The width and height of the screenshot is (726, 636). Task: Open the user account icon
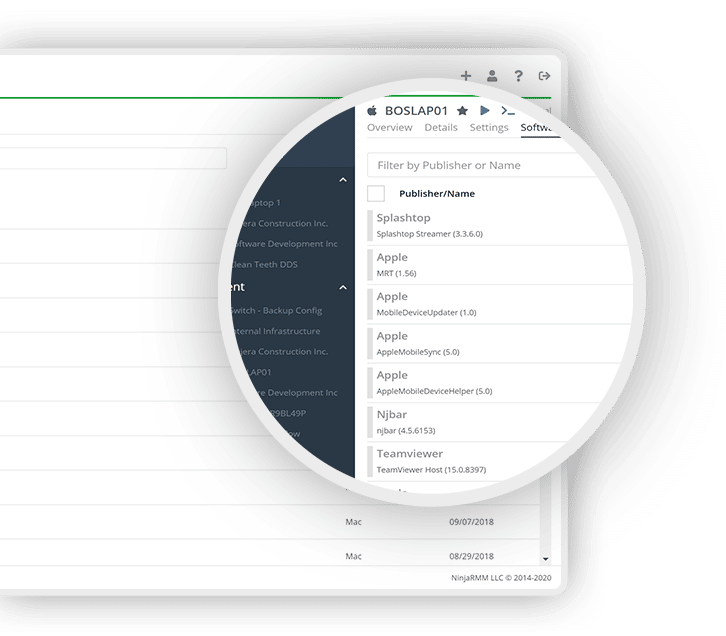[x=492, y=76]
